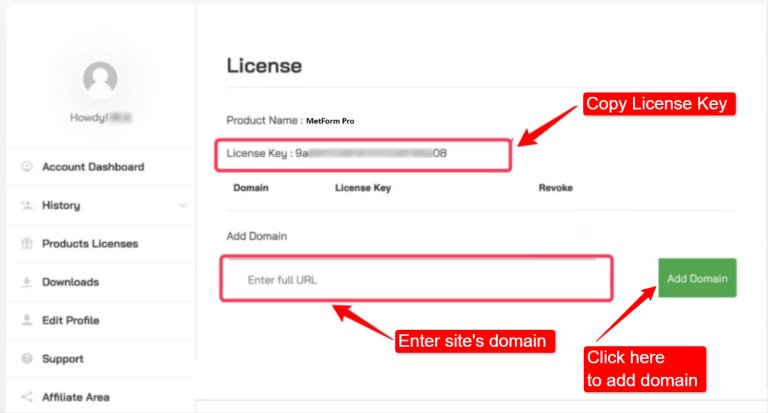
Task: Click the Support icon in sidebar
Action: coord(26,358)
